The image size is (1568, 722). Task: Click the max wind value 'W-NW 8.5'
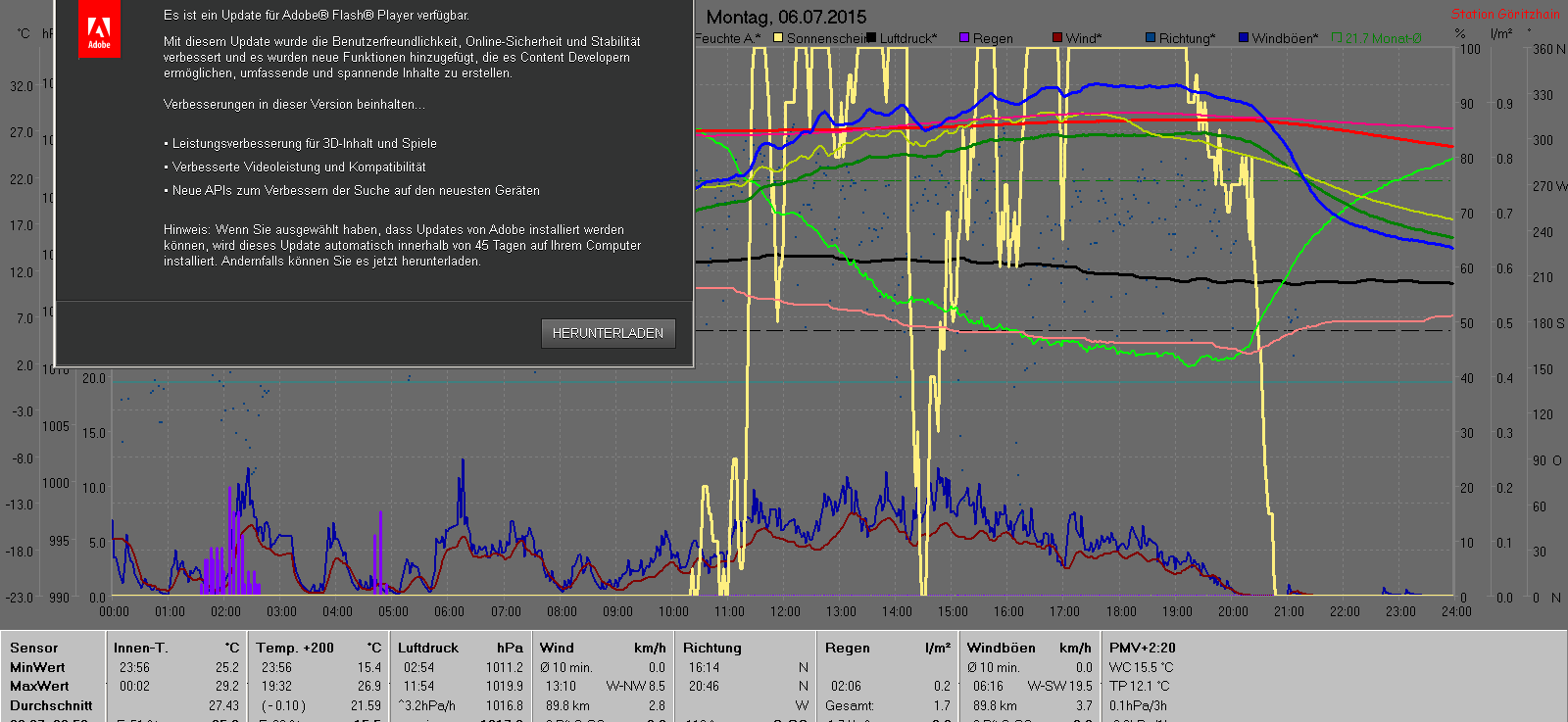click(635, 686)
